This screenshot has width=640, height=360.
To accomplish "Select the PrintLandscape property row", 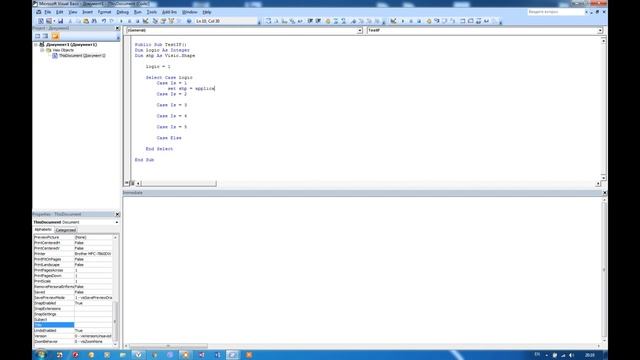I will [x=73, y=265].
